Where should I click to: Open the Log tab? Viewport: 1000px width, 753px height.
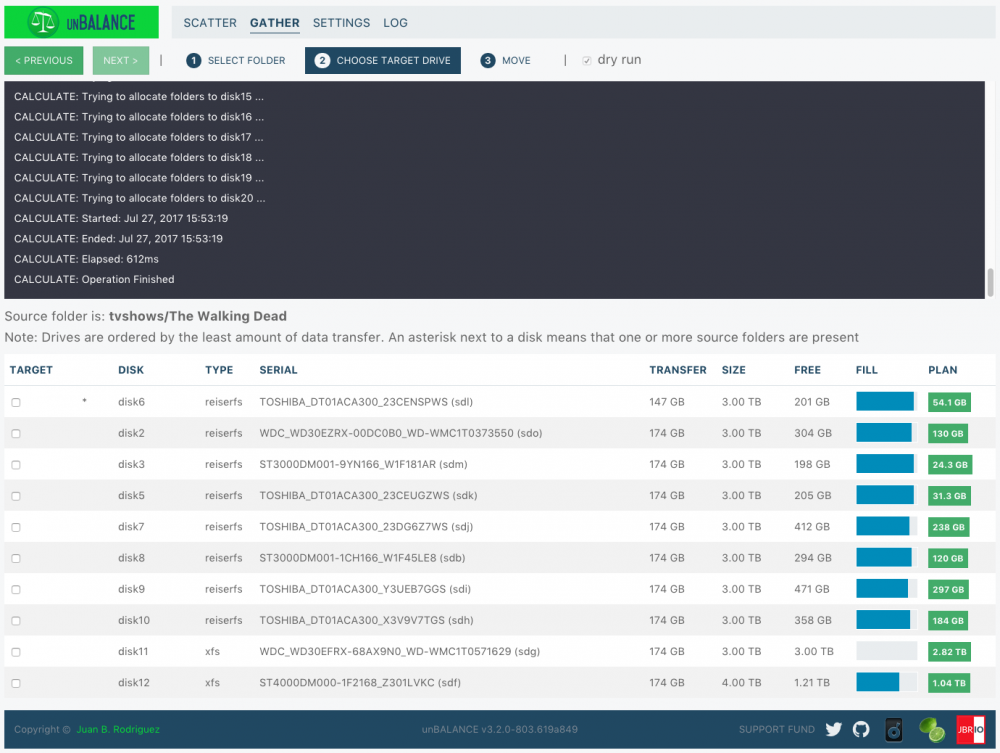click(395, 23)
